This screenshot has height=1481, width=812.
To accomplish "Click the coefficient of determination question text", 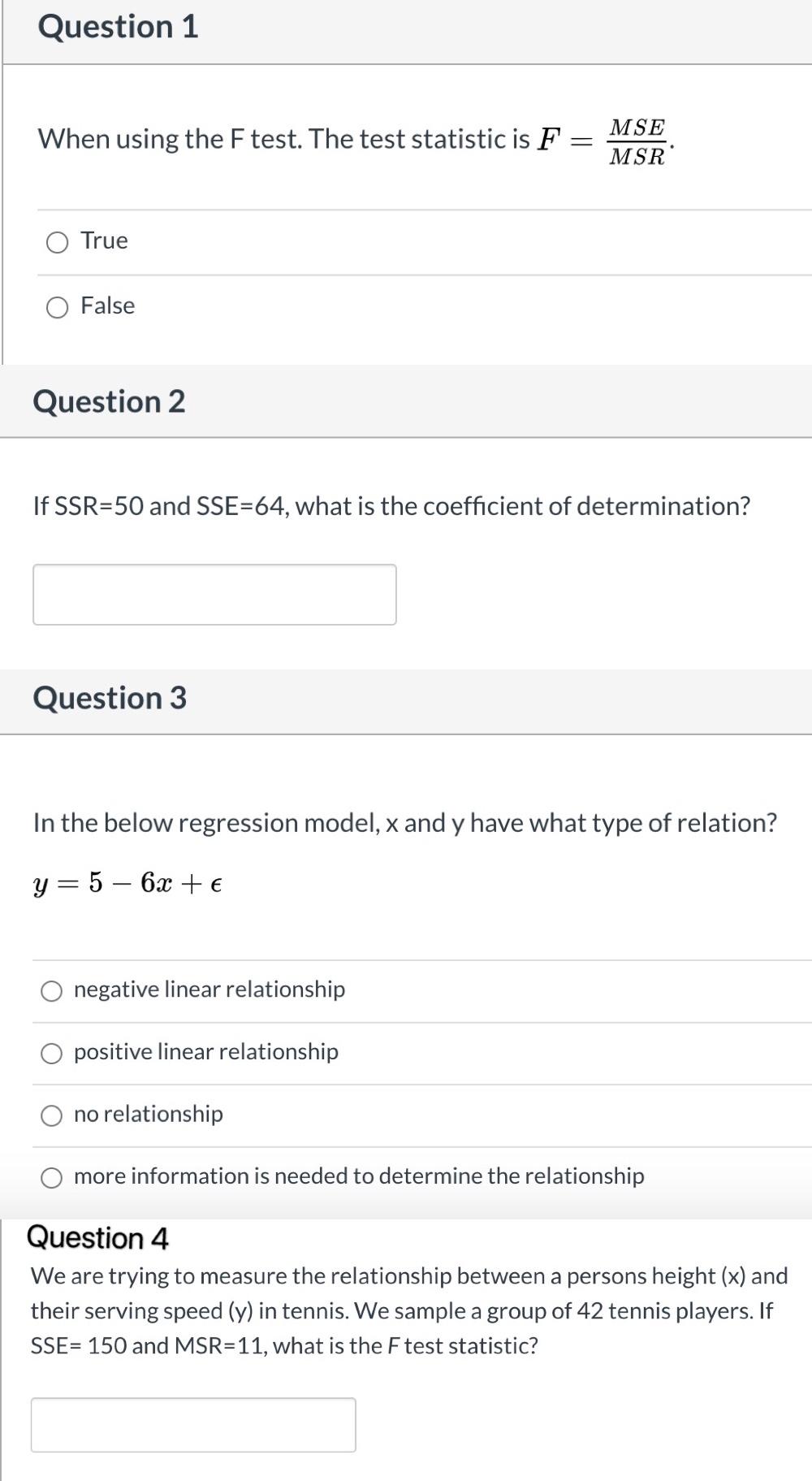I will (x=392, y=506).
